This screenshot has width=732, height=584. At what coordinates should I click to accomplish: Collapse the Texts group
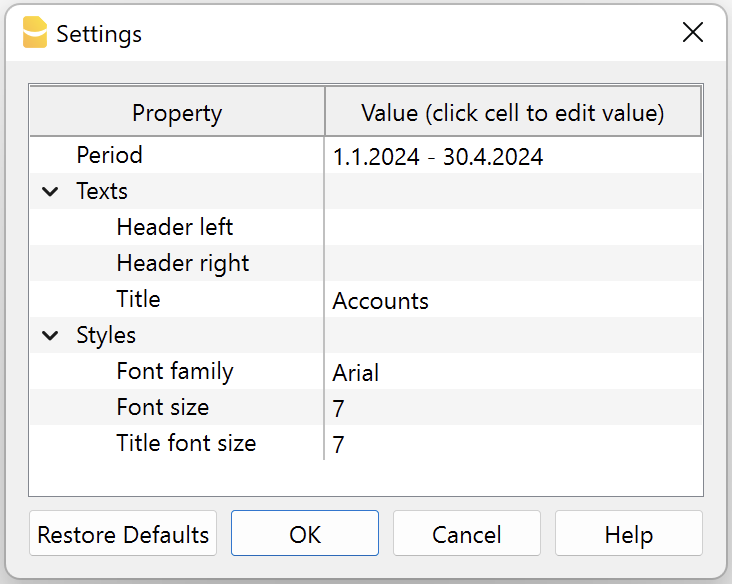coord(50,192)
